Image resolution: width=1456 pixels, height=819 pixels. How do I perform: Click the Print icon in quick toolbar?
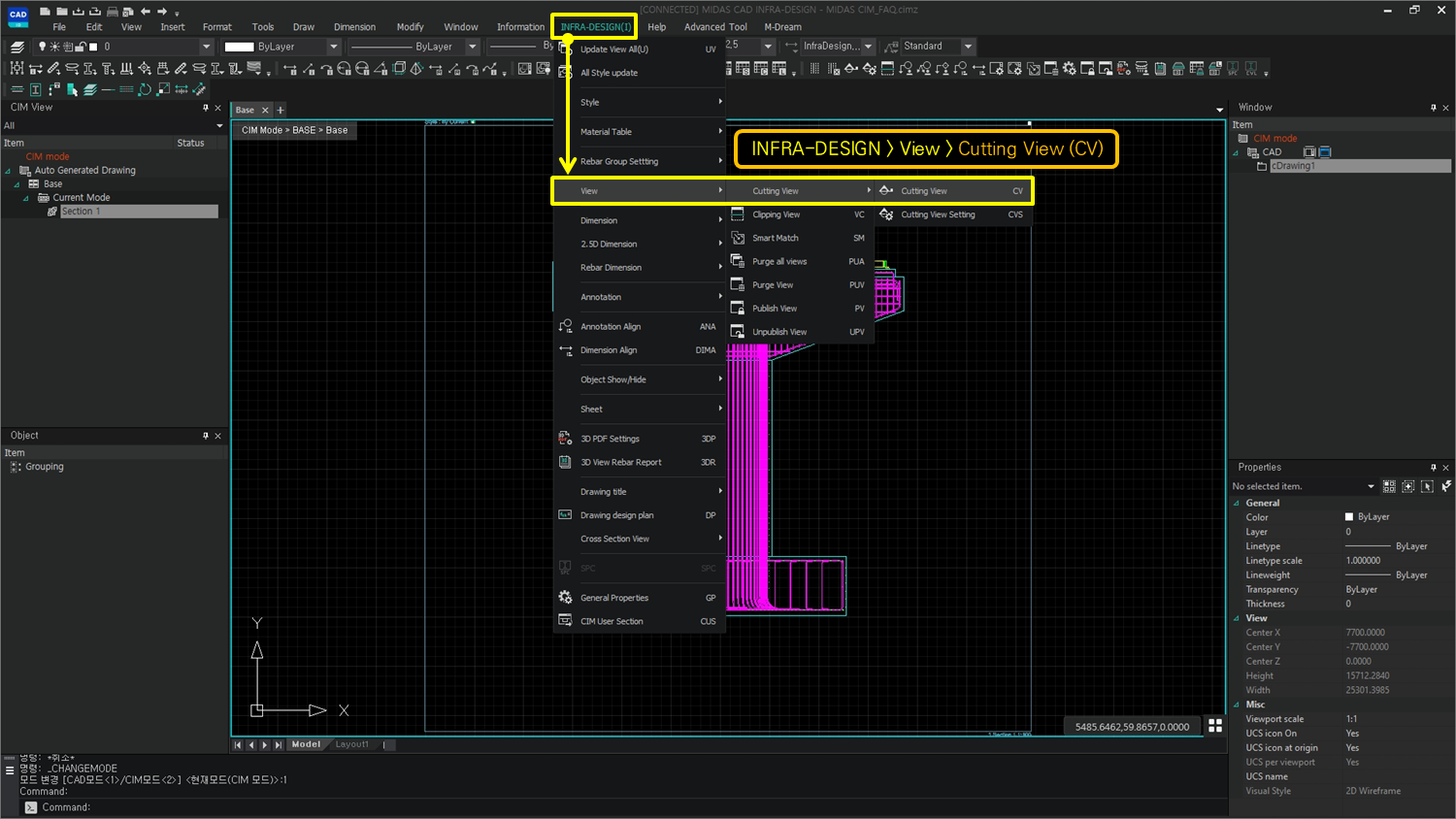[113, 12]
